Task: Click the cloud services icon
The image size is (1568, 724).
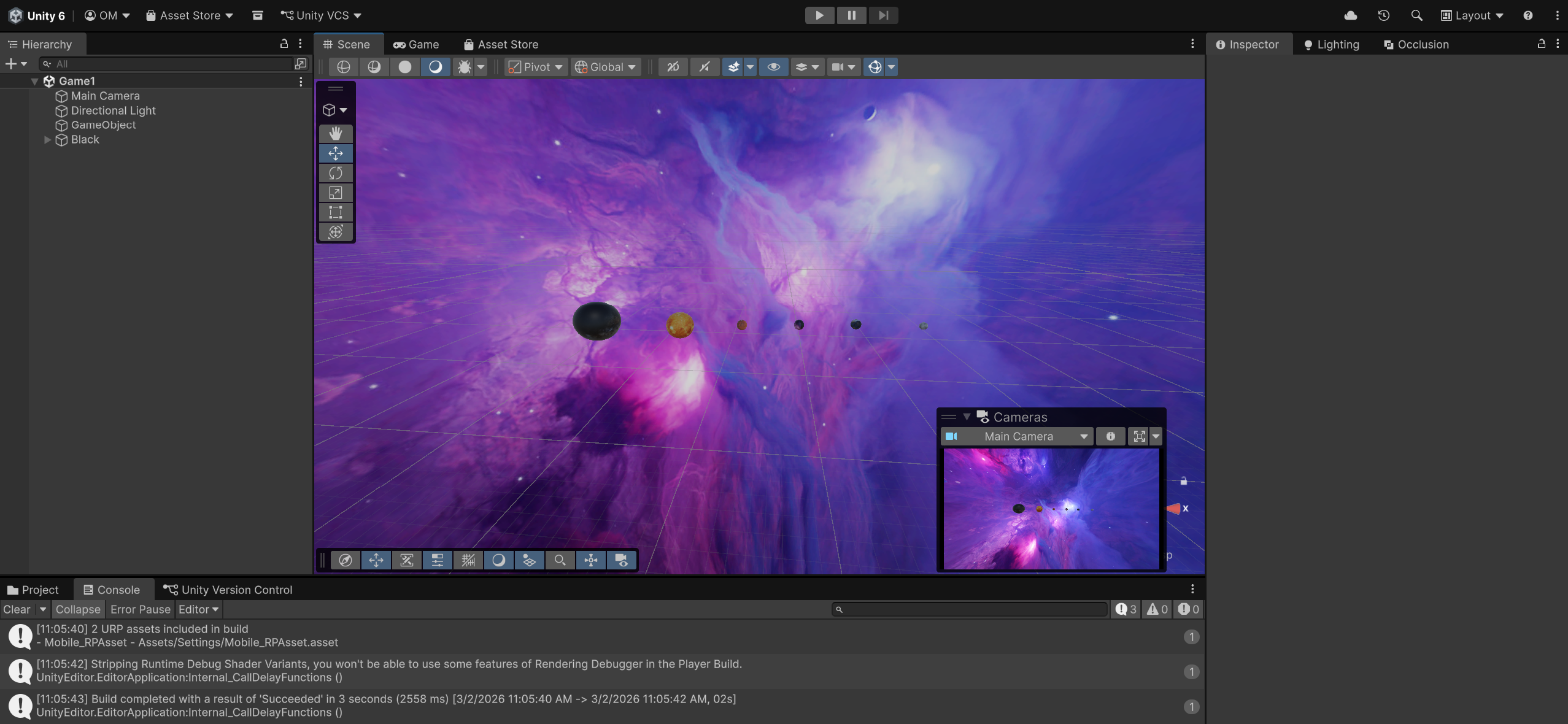Action: pyautogui.click(x=1350, y=15)
